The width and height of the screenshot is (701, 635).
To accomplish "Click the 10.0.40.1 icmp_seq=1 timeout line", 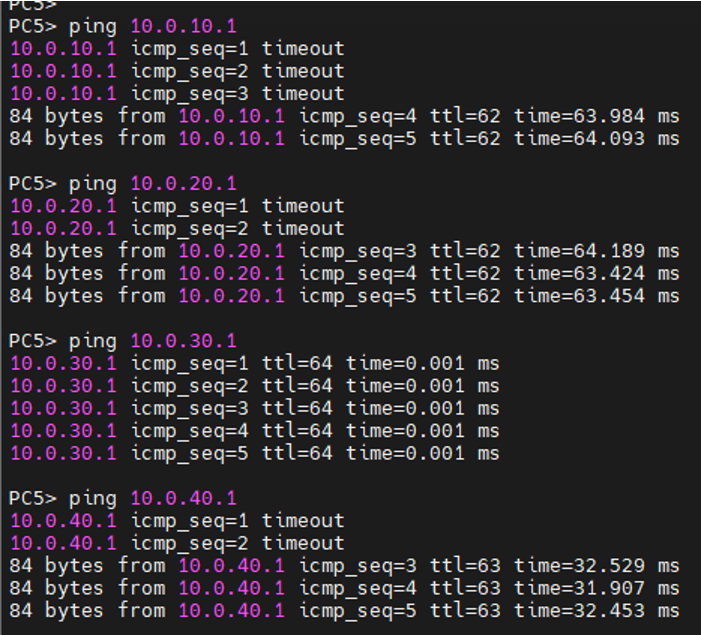I will (x=177, y=521).
